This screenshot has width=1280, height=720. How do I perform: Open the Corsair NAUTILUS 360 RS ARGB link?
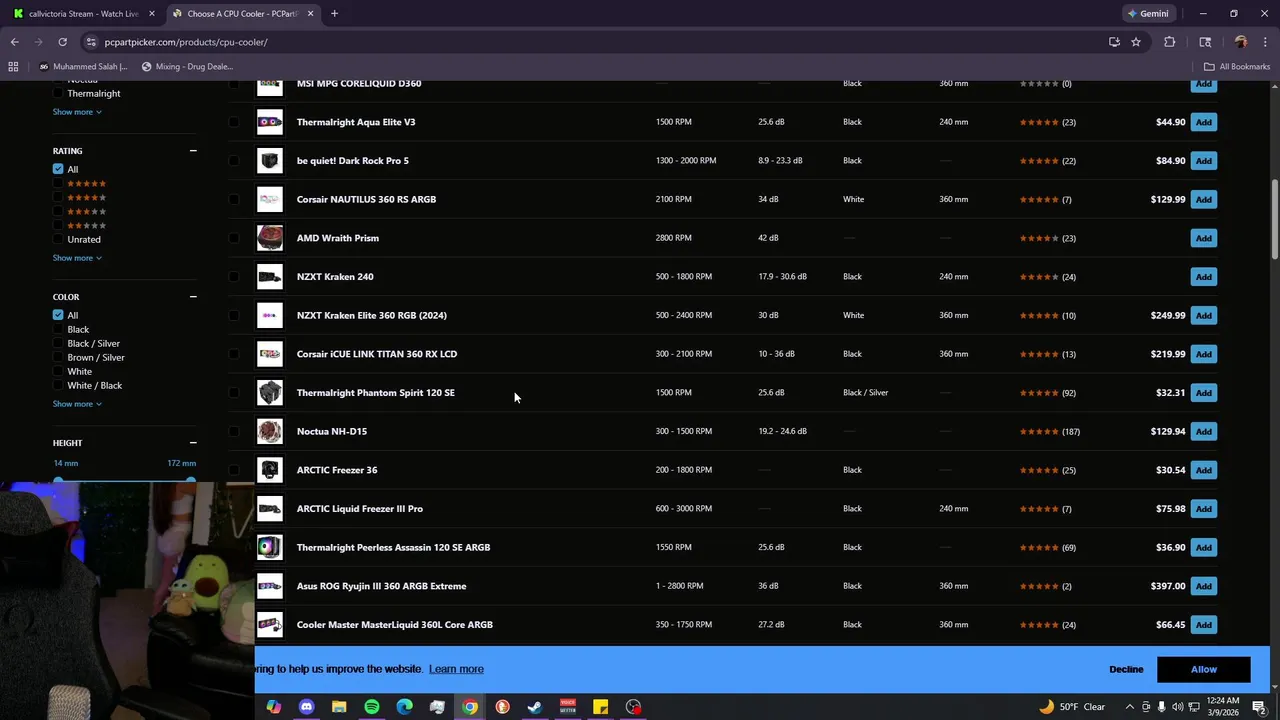pos(366,199)
